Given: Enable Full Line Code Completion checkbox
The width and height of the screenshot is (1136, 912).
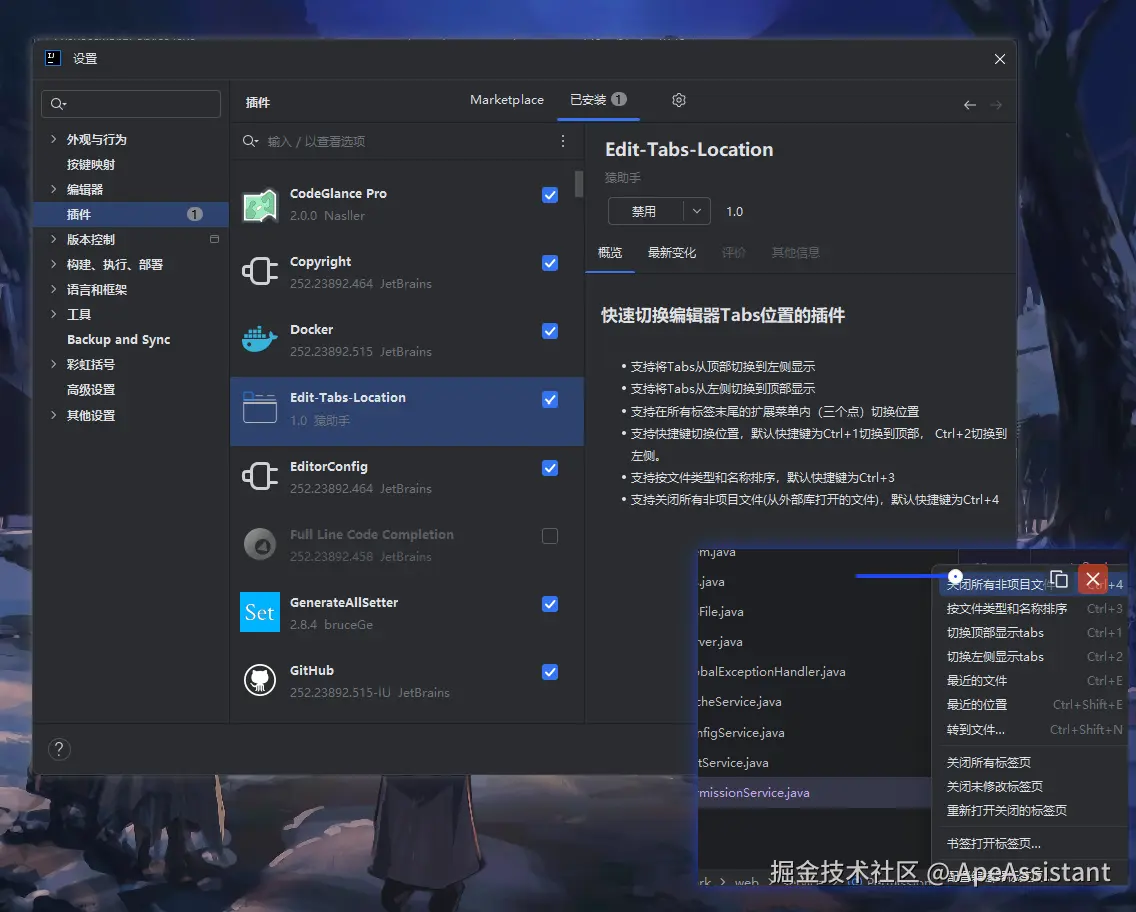Looking at the screenshot, I should [x=550, y=536].
